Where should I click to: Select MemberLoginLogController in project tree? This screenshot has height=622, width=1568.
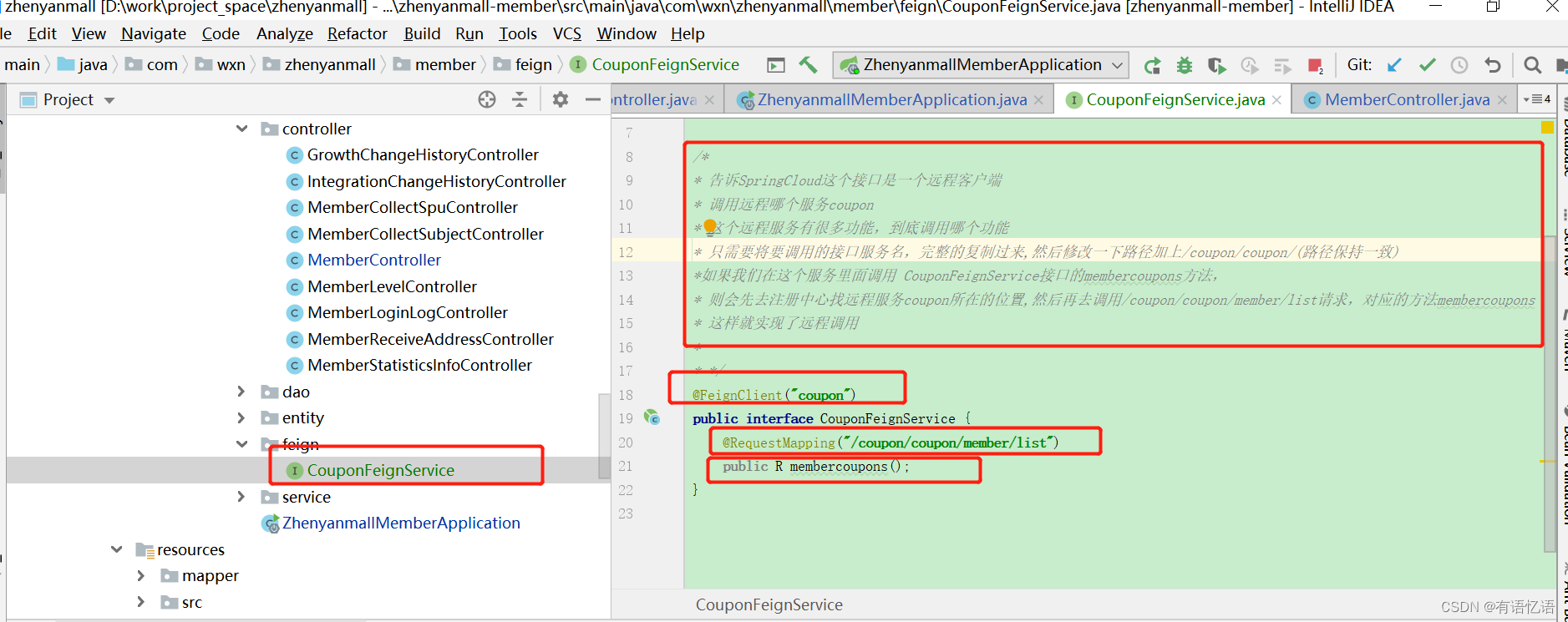click(x=408, y=313)
